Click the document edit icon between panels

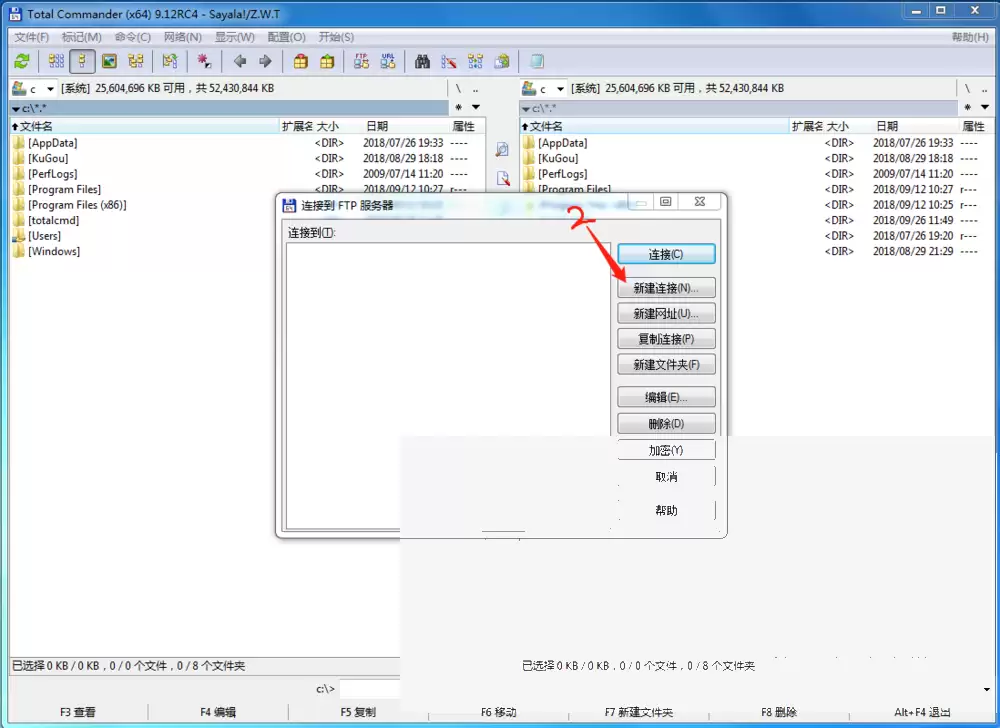coord(503,178)
